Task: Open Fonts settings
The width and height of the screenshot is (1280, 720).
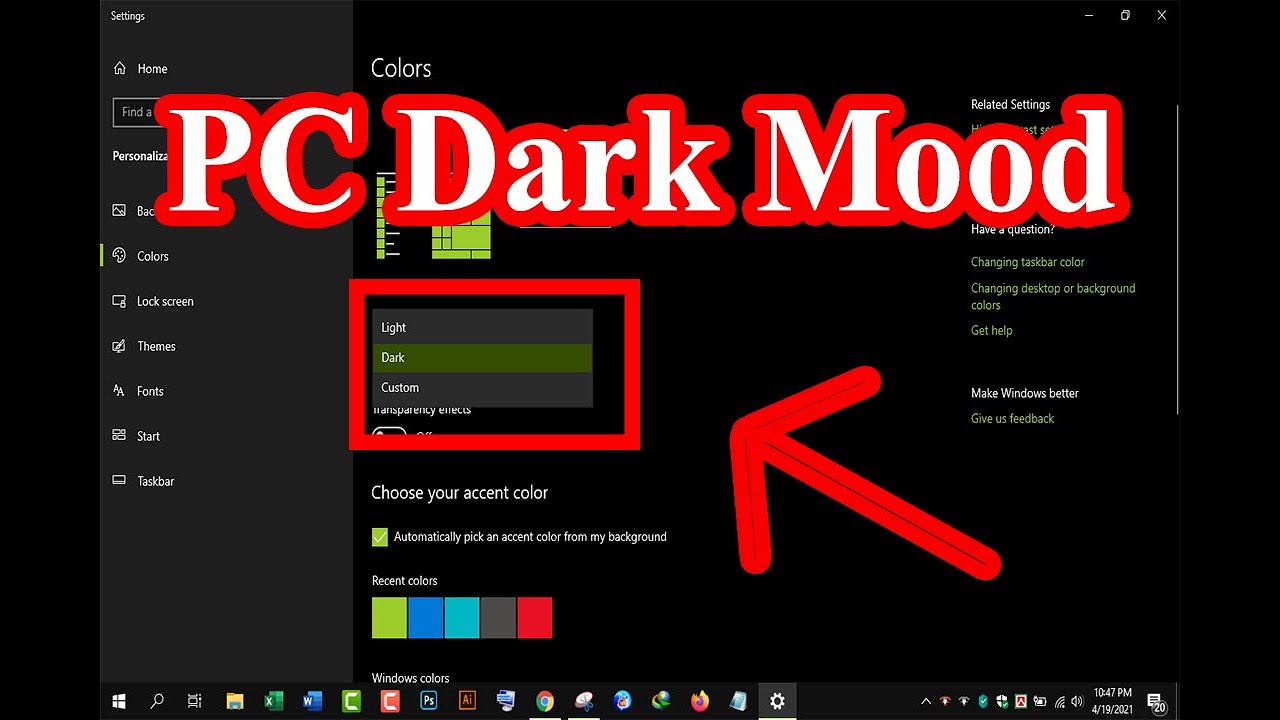Action: tap(138, 391)
